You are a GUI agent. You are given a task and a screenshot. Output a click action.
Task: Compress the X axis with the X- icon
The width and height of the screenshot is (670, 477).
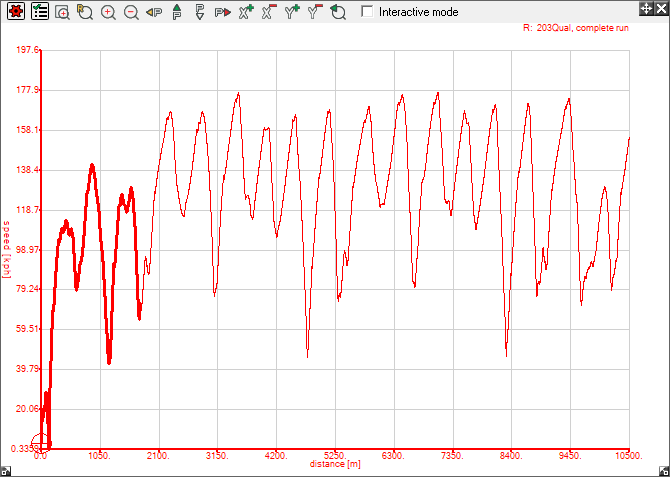(269, 12)
